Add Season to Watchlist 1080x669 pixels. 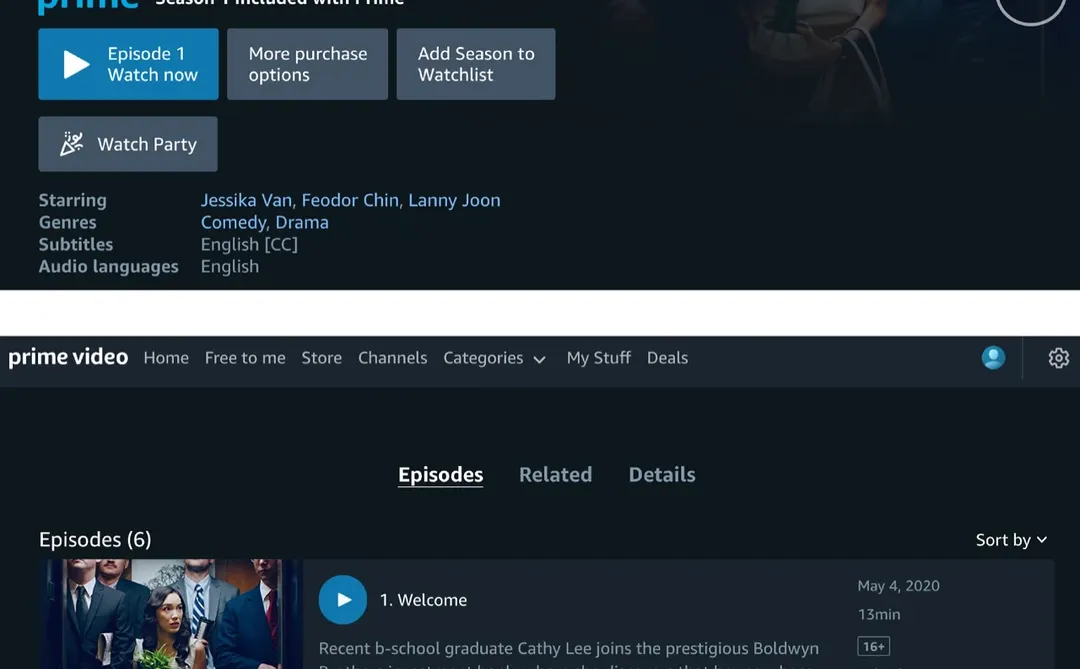476,64
